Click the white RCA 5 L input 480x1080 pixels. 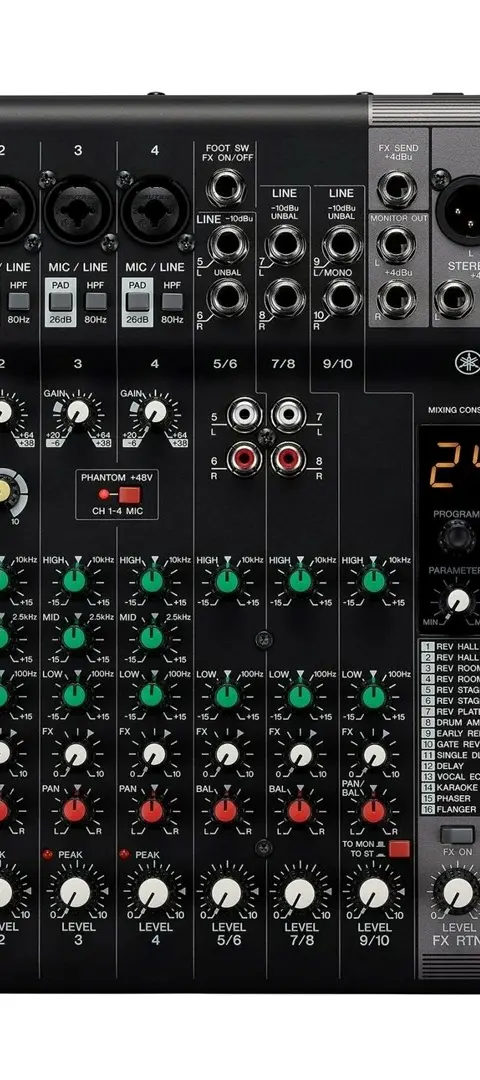tap(244, 415)
